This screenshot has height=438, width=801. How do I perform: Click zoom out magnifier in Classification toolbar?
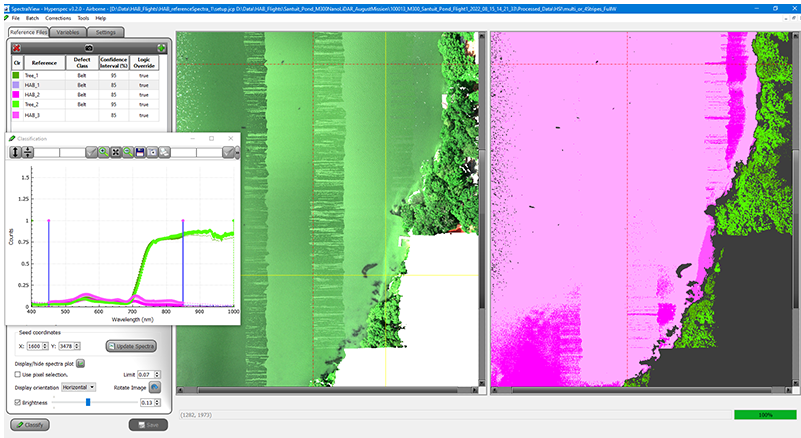click(128, 152)
